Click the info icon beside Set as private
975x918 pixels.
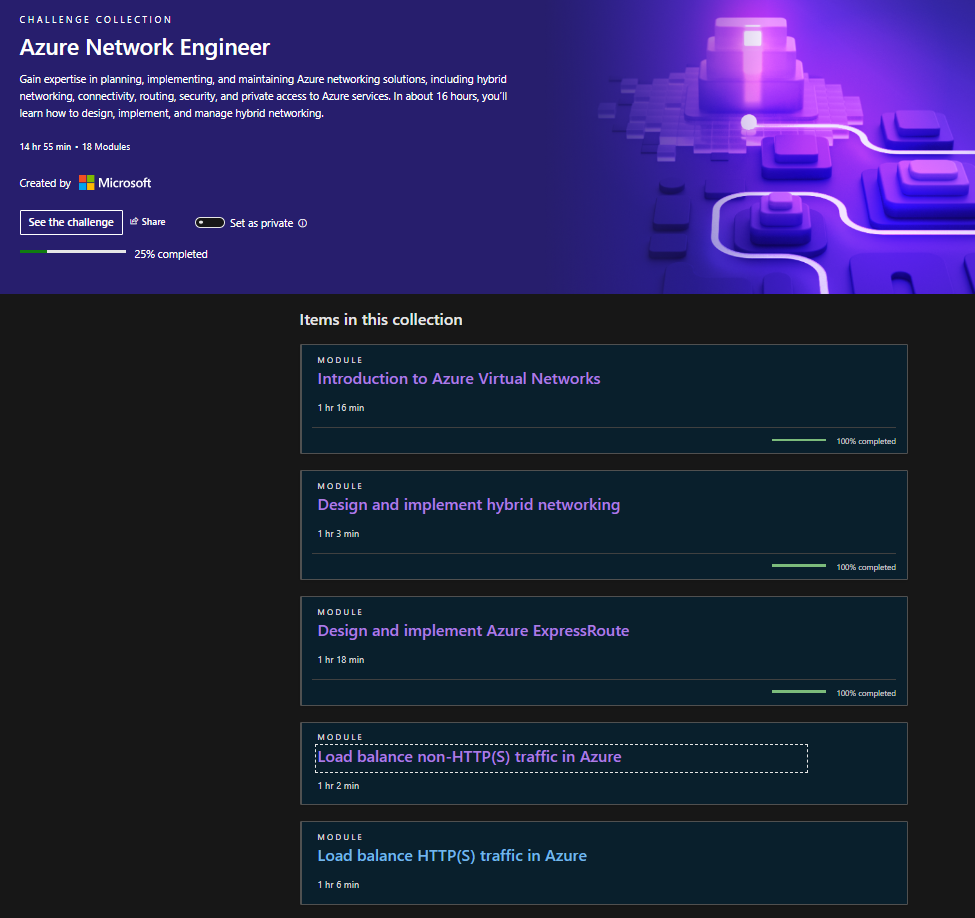click(x=302, y=223)
